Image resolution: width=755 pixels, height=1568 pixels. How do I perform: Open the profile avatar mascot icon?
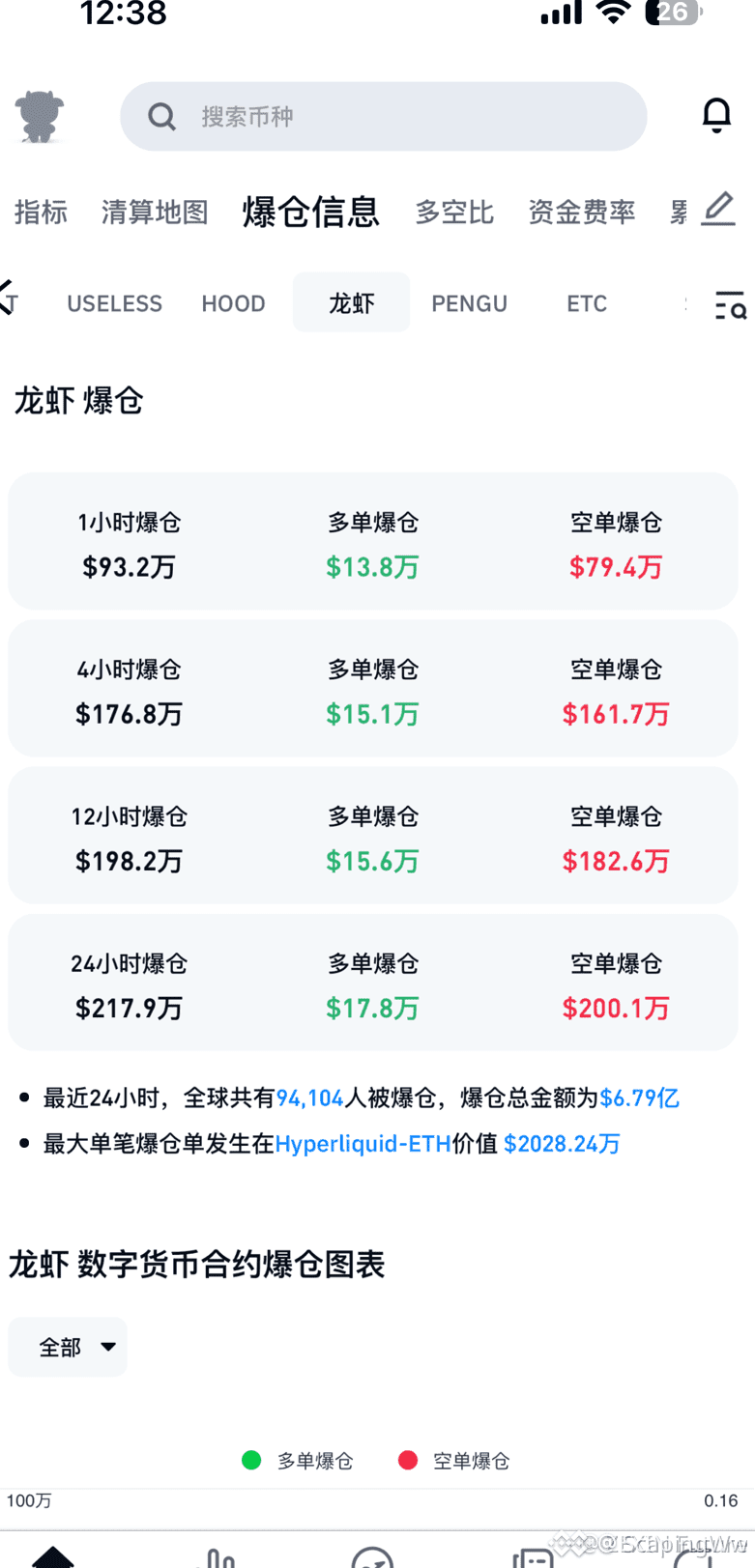tap(40, 117)
